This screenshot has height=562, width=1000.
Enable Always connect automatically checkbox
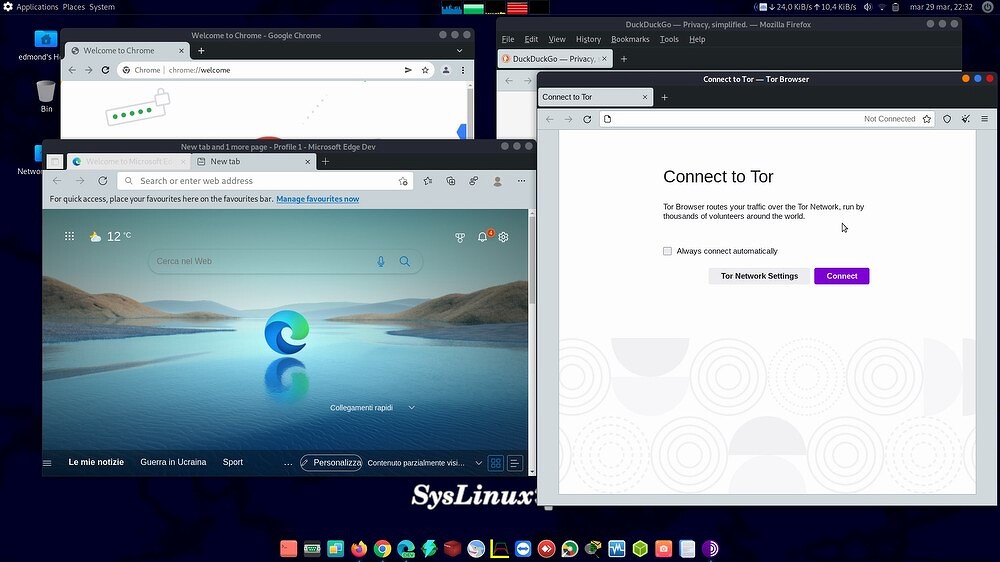pyautogui.click(x=667, y=251)
